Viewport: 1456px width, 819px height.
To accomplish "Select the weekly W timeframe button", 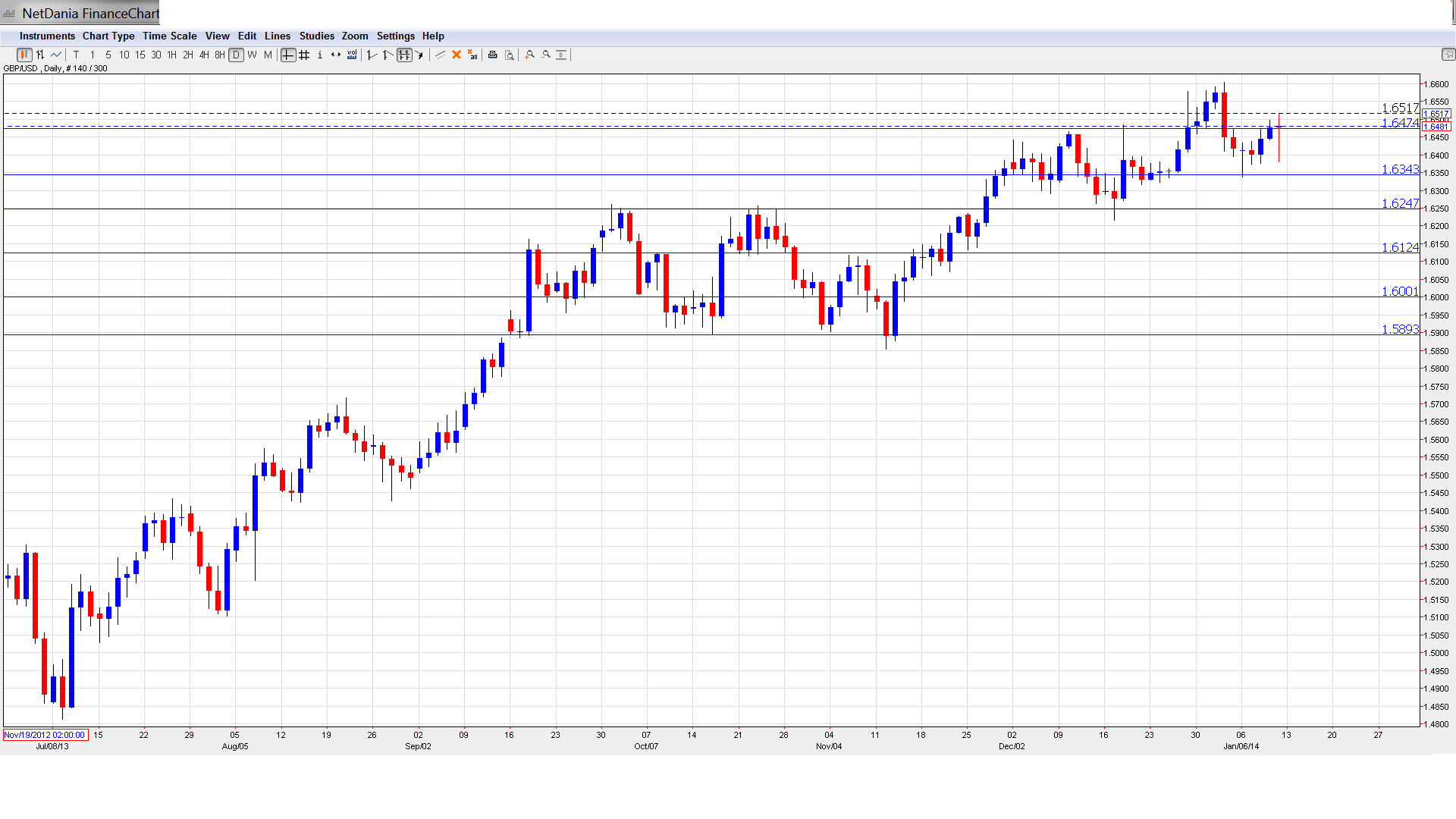I will [253, 55].
